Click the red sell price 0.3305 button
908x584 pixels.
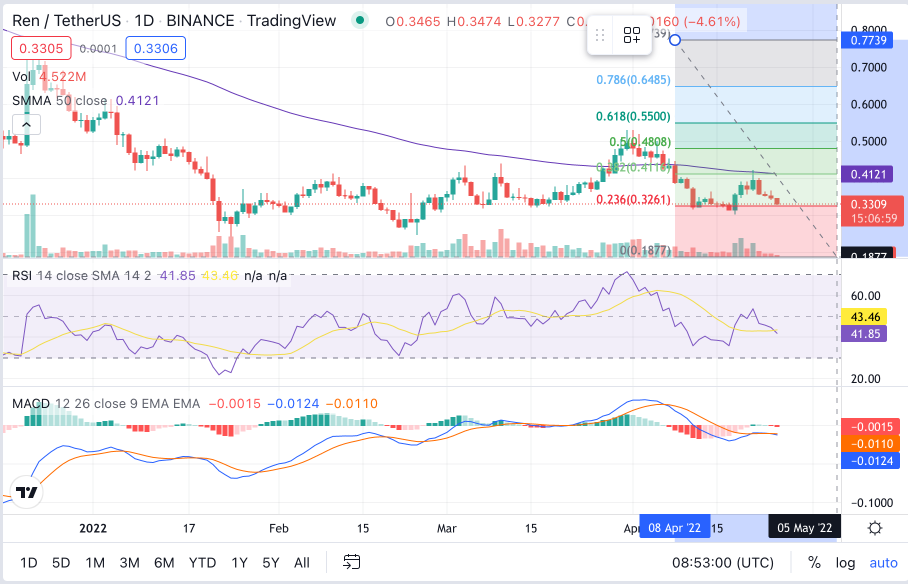click(41, 48)
